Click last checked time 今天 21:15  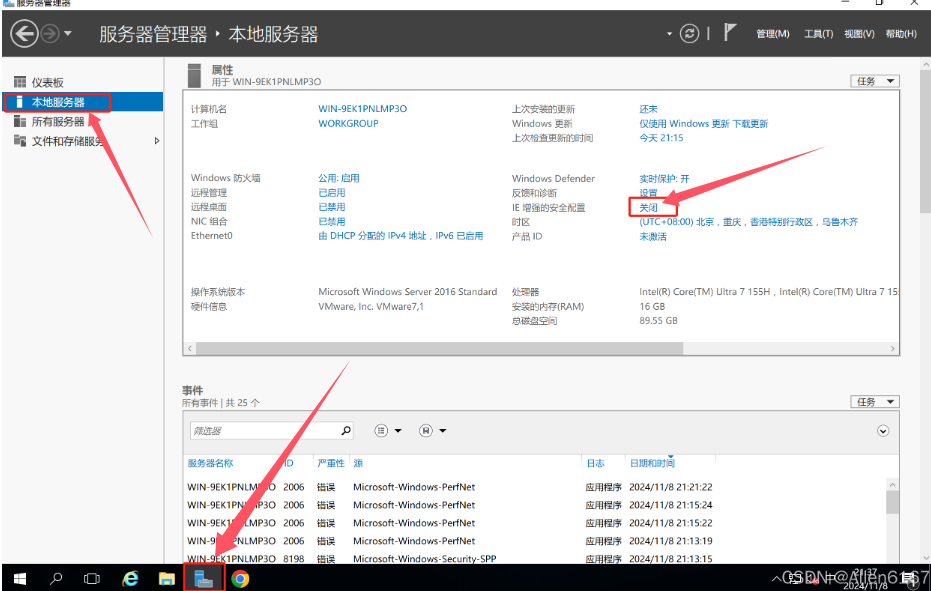(x=661, y=138)
